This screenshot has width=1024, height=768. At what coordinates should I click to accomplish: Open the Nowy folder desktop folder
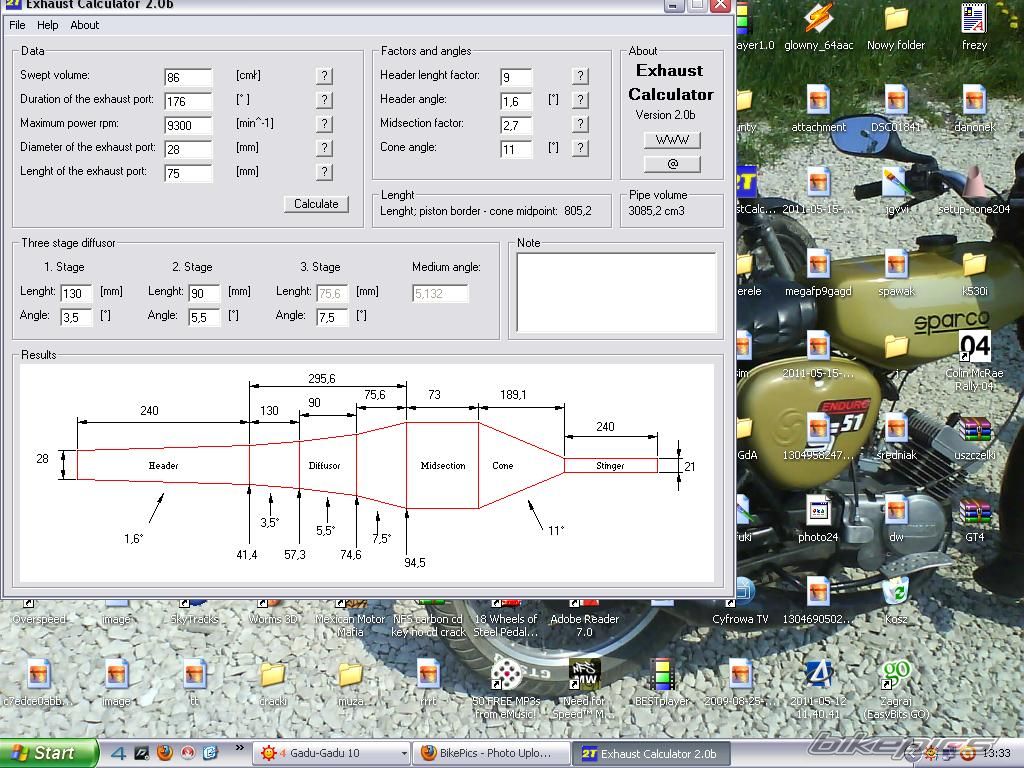896,18
